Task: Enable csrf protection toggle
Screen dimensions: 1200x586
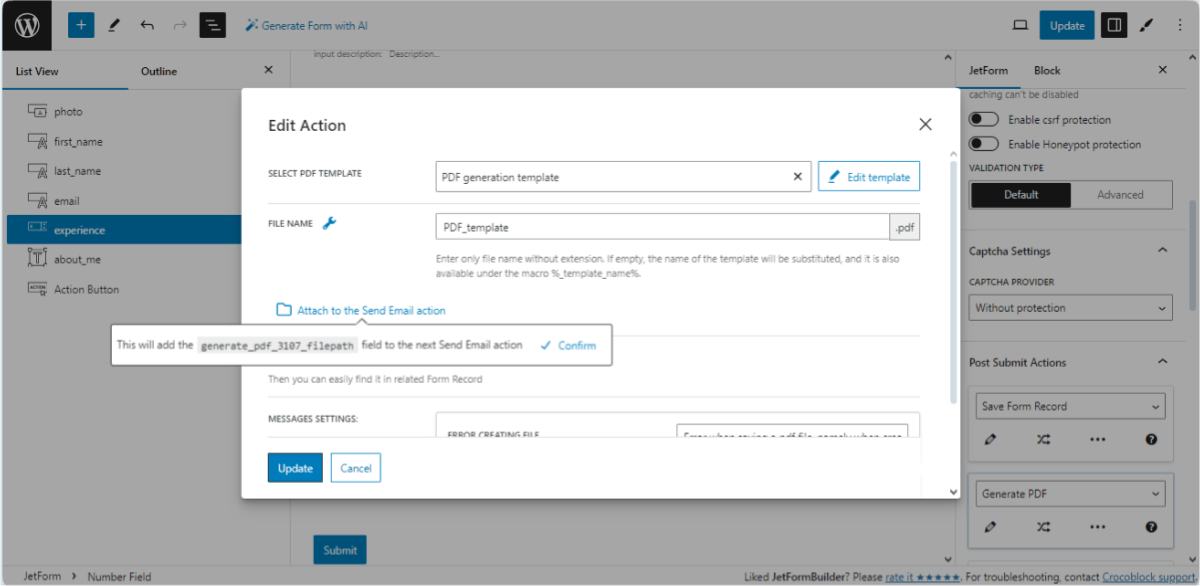Action: tap(983, 118)
